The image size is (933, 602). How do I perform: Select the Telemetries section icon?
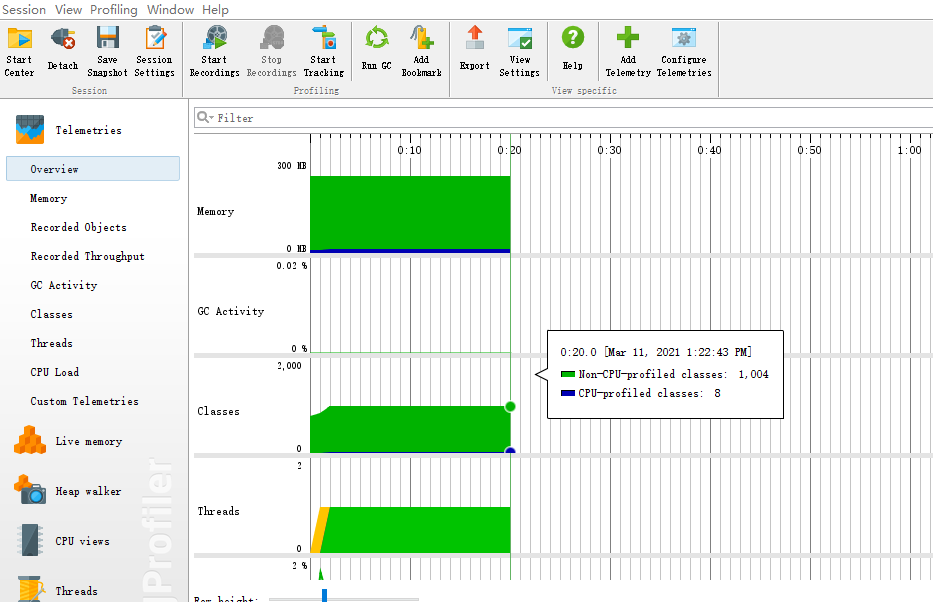coord(30,130)
